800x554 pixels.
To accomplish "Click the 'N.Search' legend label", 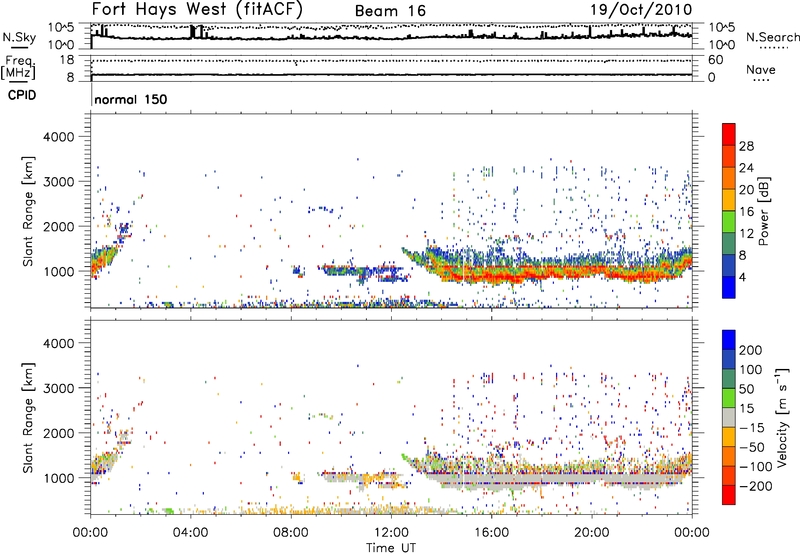I will 772,37.
